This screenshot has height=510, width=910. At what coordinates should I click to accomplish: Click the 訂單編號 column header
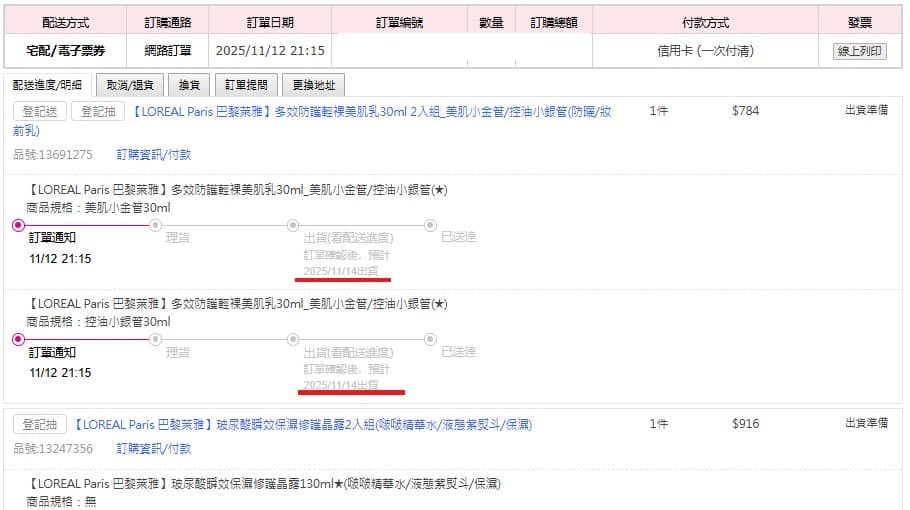399,23
